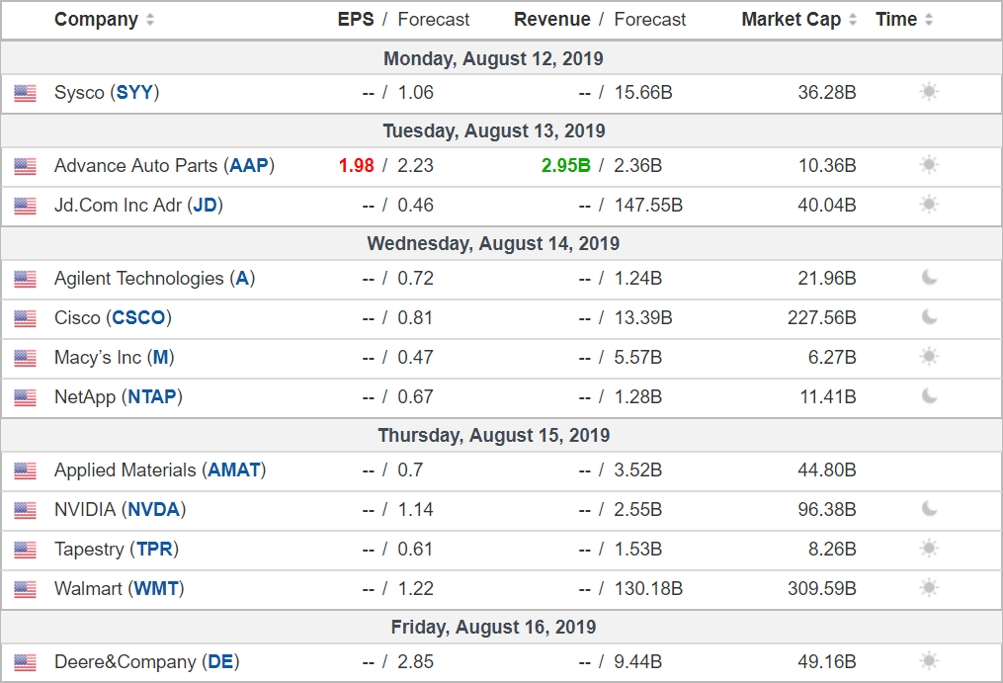Screen dimensions: 1003x683
Task: Click the sun time icon for Sysco
Action: point(929,91)
